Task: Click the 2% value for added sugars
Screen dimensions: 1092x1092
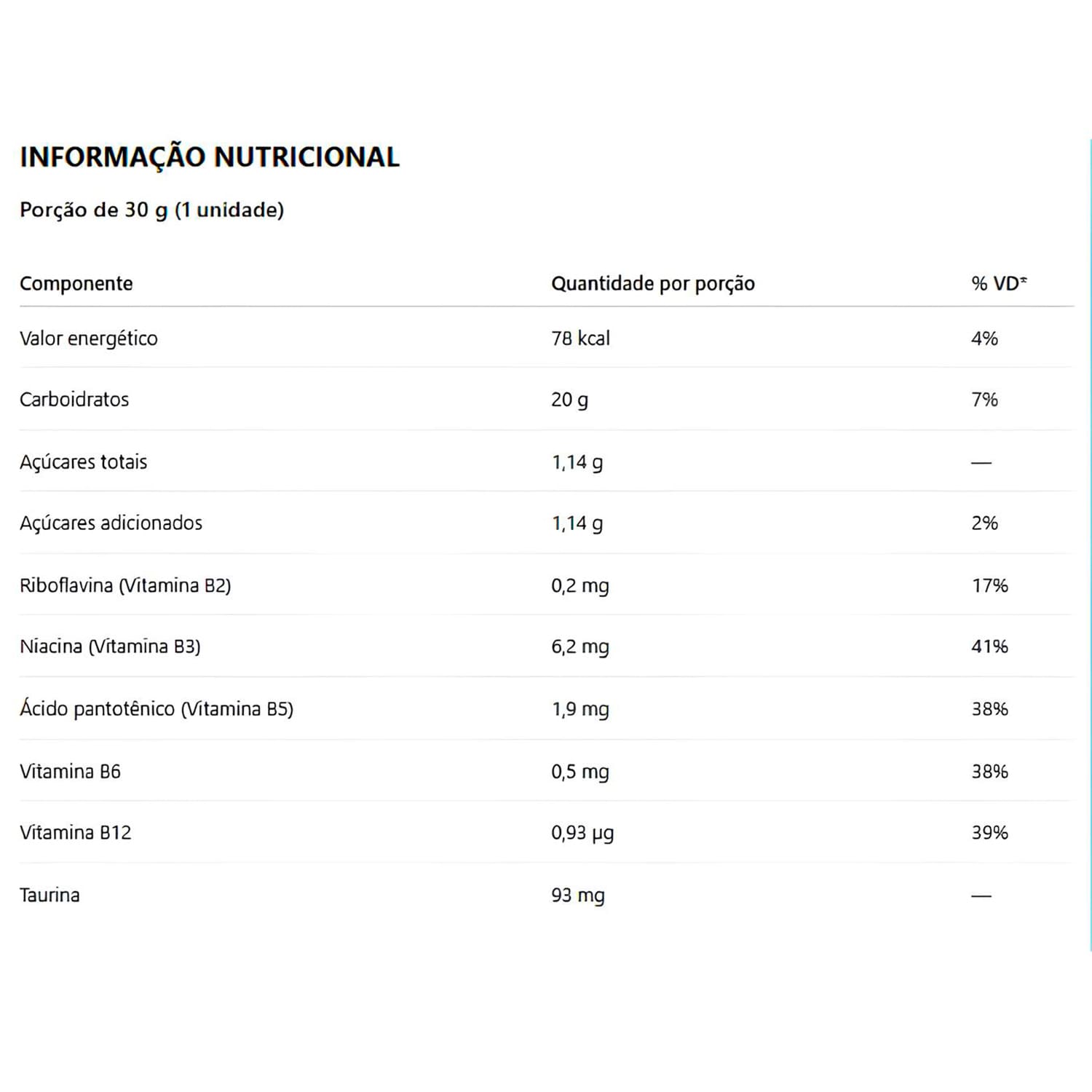Action: coord(985,523)
